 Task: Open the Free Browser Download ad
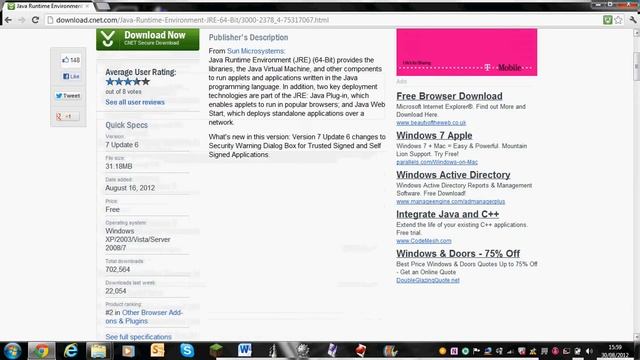[449, 96]
